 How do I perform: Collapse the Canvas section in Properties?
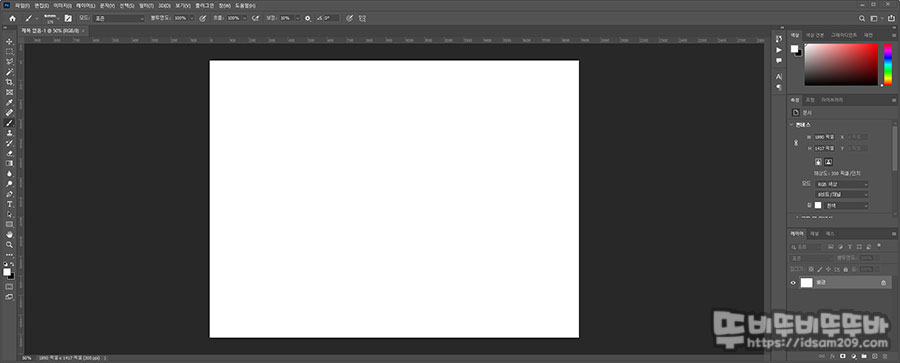coord(792,125)
